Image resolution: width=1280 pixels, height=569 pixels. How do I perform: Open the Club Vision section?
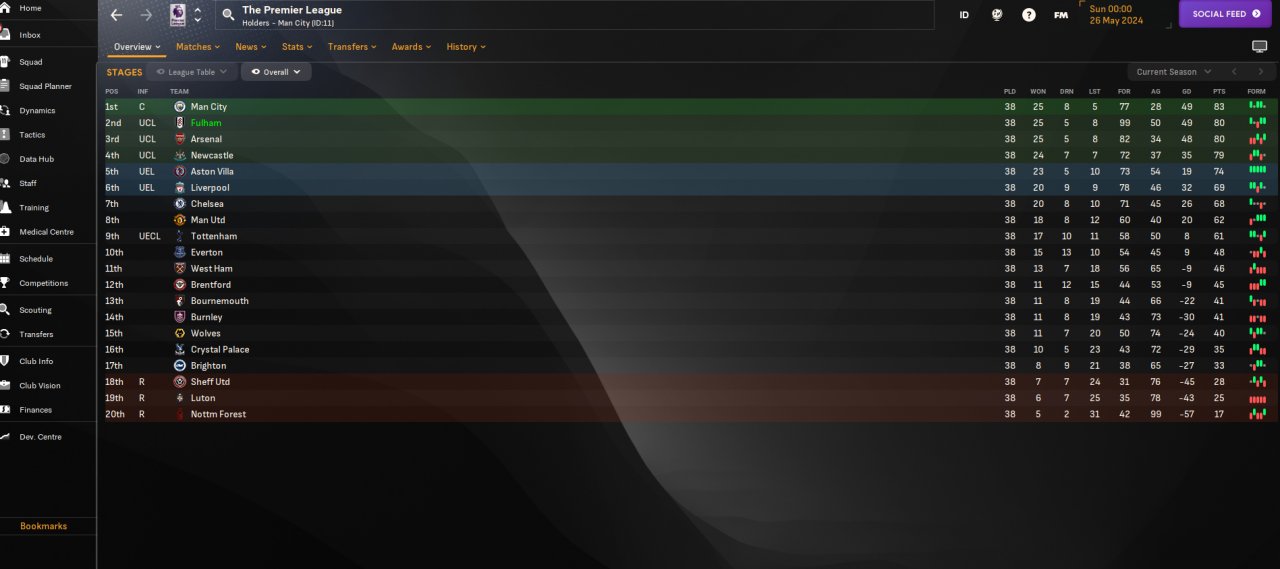(x=40, y=385)
